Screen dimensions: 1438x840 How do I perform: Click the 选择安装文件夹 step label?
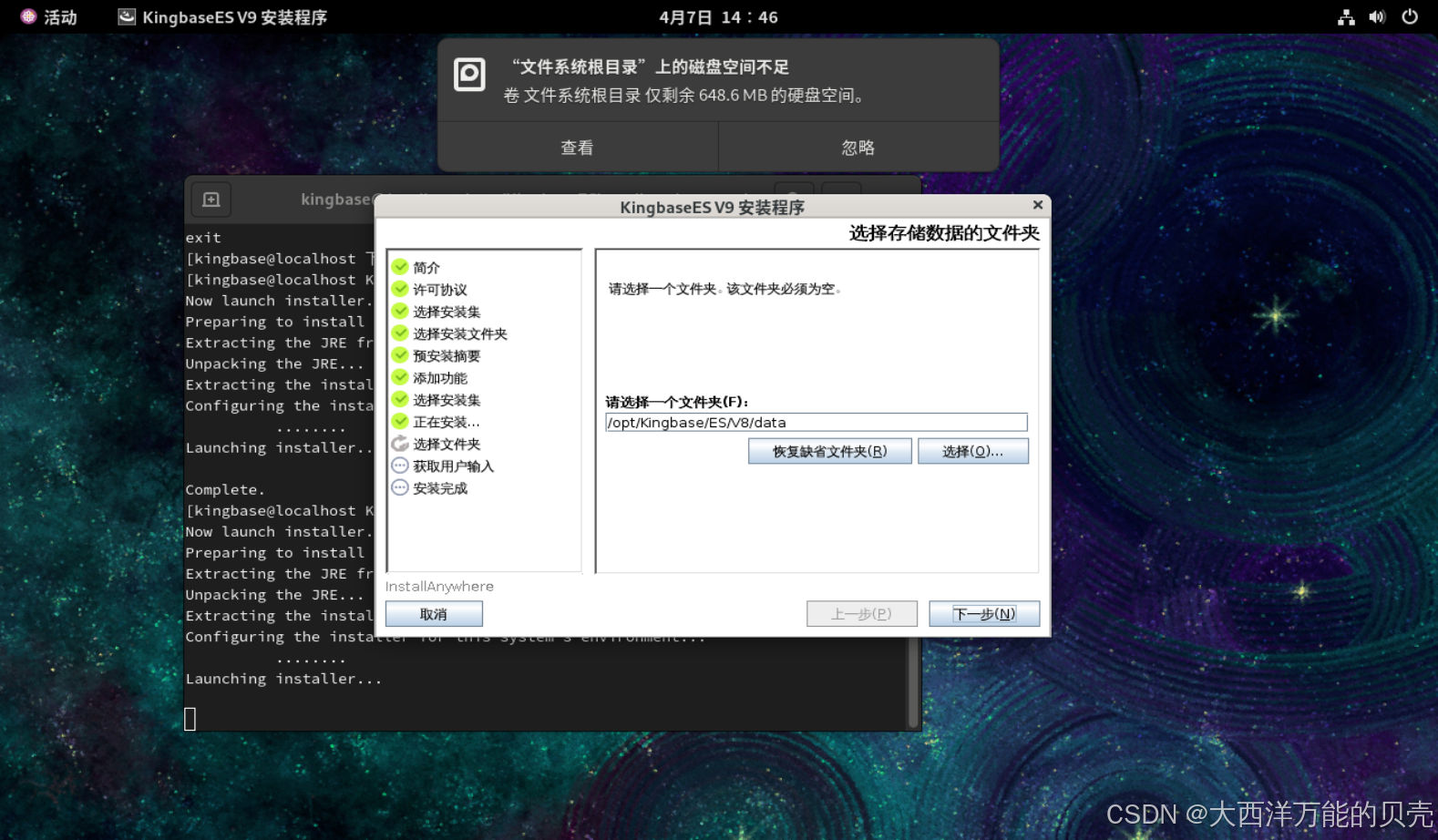tap(460, 334)
